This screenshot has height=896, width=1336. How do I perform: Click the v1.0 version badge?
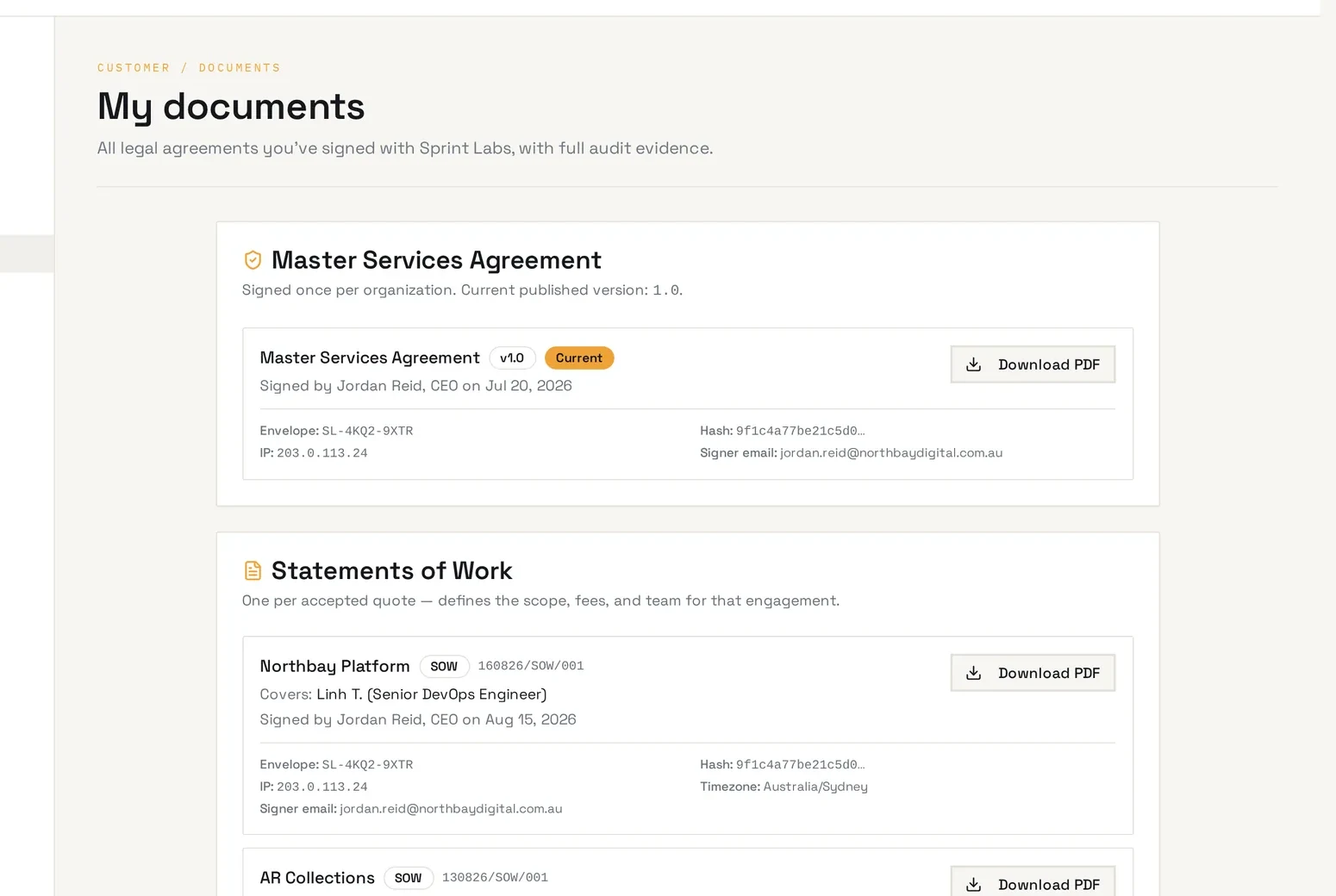(x=512, y=358)
